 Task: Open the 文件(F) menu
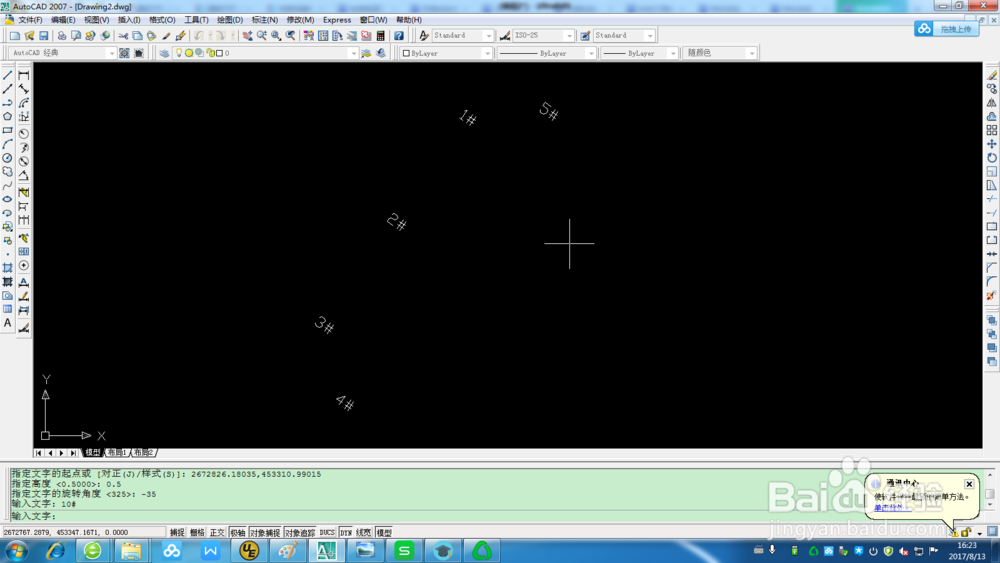pyautogui.click(x=30, y=20)
